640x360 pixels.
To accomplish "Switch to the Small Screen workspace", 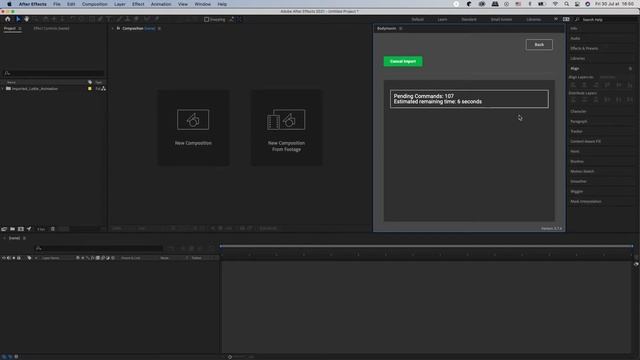I will [501, 19].
